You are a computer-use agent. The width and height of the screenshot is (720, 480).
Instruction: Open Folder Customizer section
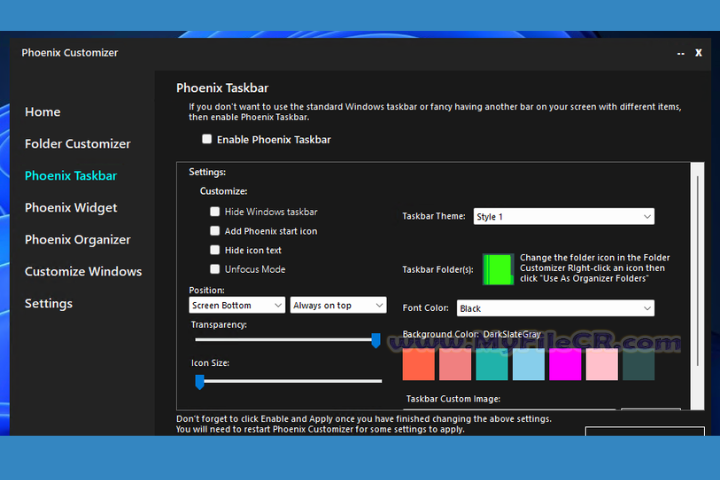tap(78, 144)
